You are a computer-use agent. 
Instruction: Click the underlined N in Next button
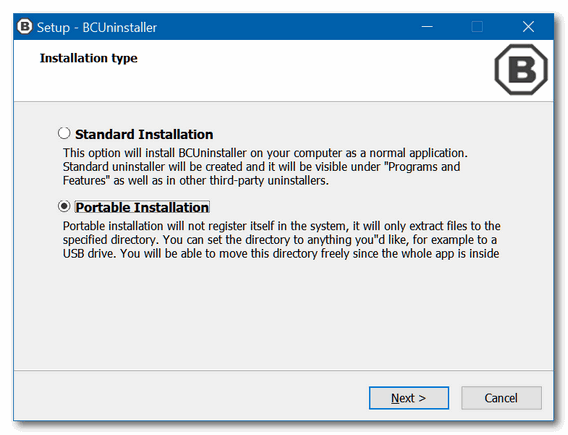[395, 398]
